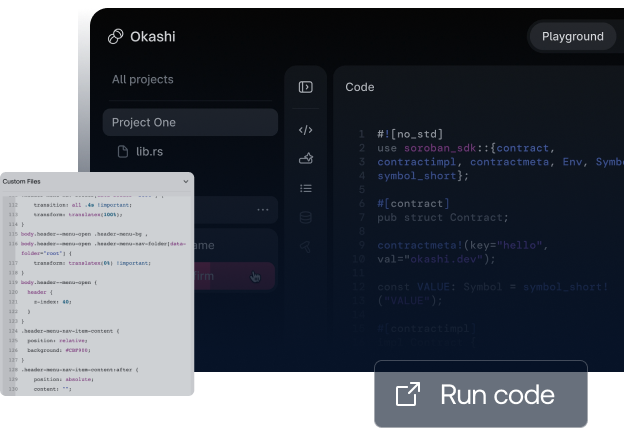Click line 124 .header-menu-nav-item-content
The width and height of the screenshot is (624, 428).
(x=70, y=331)
